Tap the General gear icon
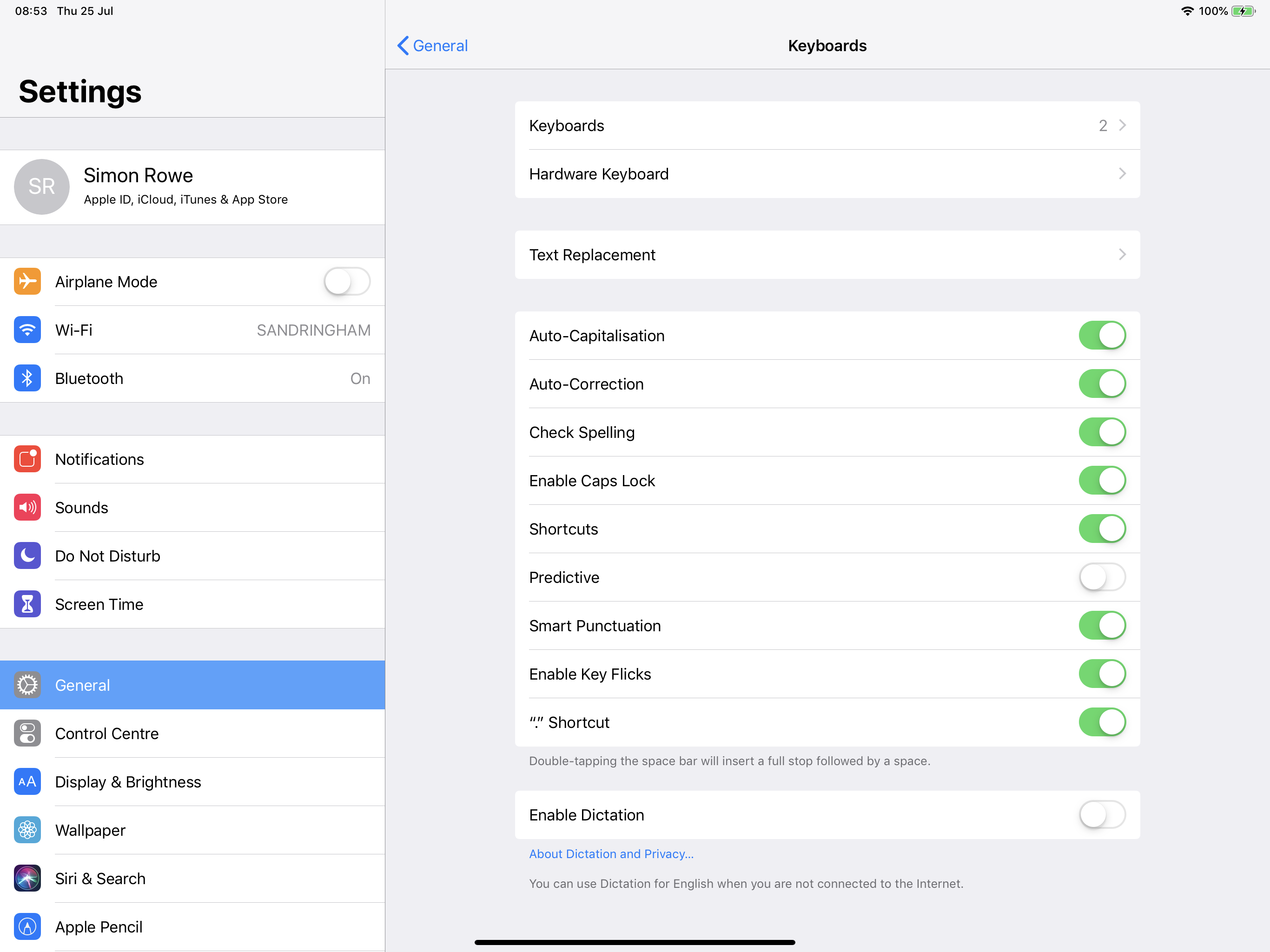This screenshot has height=952, width=1270. coord(27,685)
